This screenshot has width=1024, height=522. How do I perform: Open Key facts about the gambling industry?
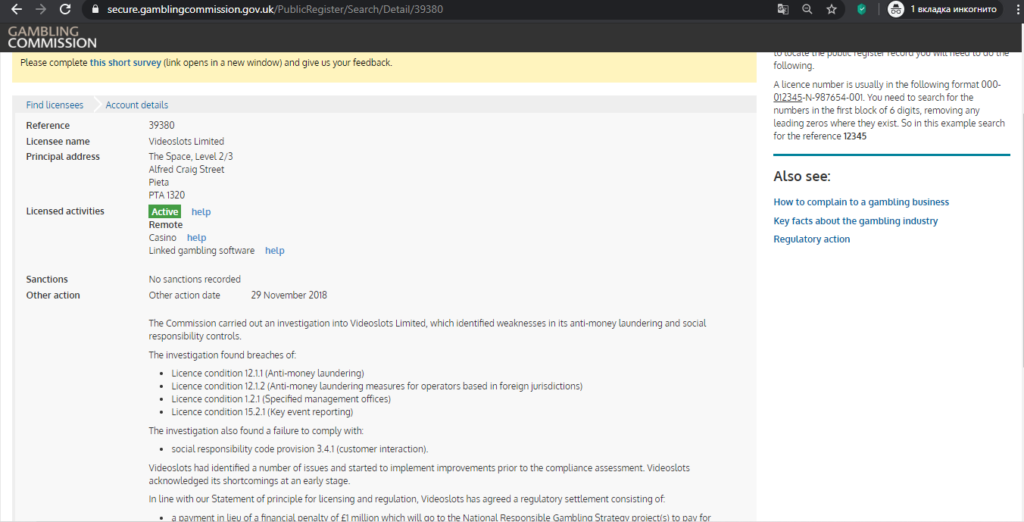(x=855, y=221)
